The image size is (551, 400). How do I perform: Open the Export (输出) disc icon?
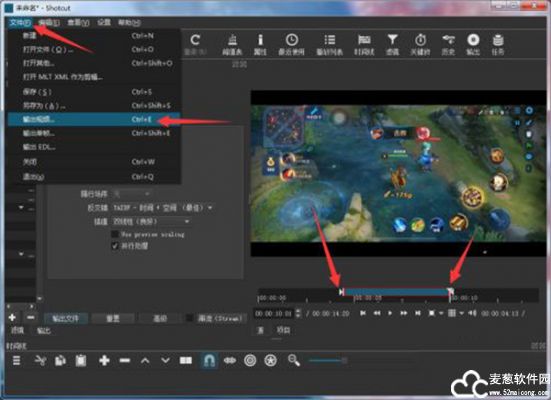click(473, 40)
